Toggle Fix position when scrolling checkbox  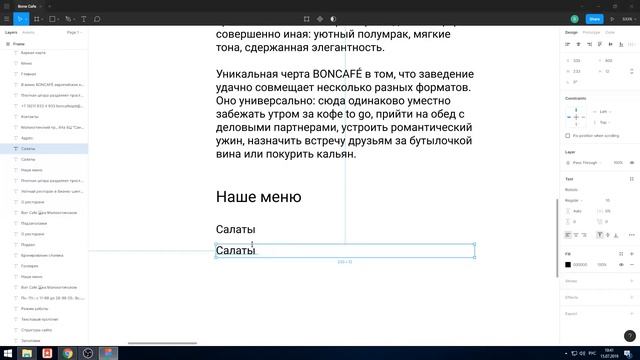(567, 136)
